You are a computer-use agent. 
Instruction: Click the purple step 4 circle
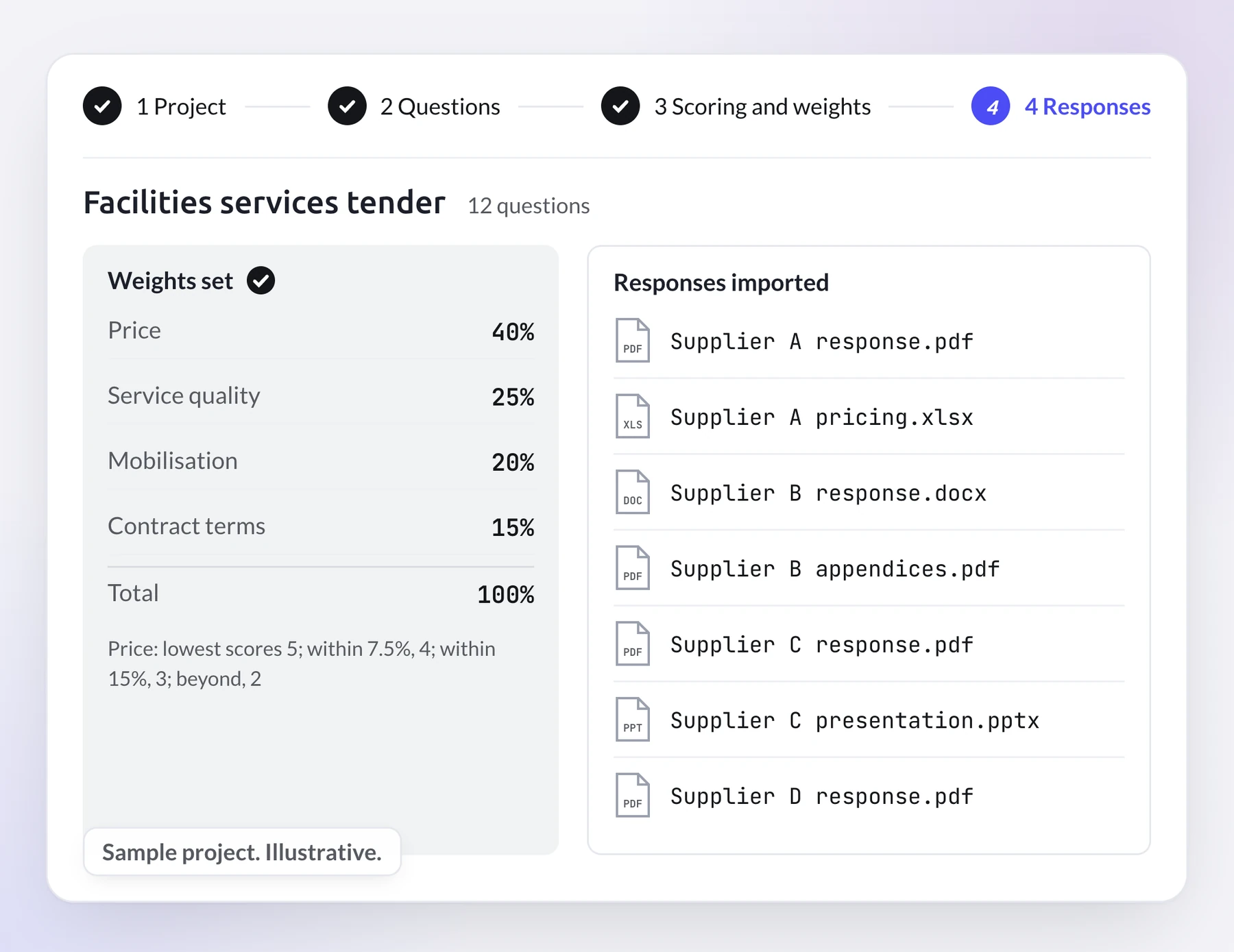click(x=991, y=106)
